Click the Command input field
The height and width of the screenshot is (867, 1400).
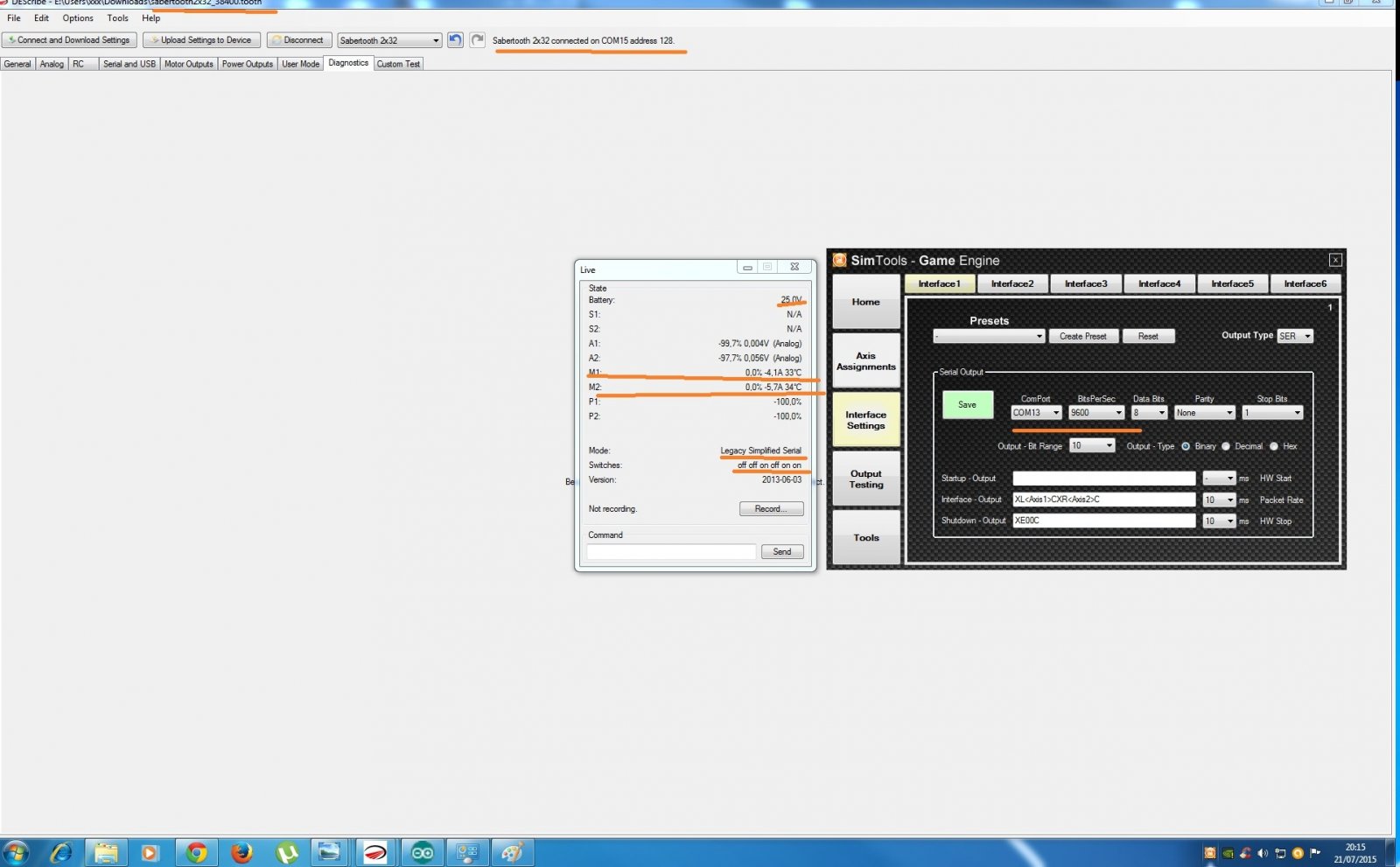(671, 551)
